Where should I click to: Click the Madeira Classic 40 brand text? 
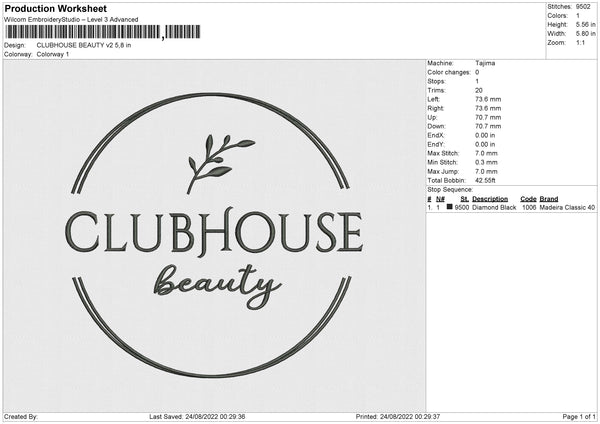tap(567, 207)
